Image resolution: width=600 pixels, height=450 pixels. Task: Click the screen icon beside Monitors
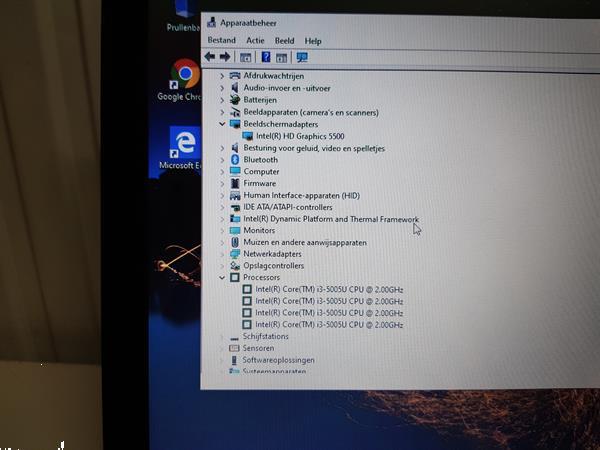coord(235,230)
